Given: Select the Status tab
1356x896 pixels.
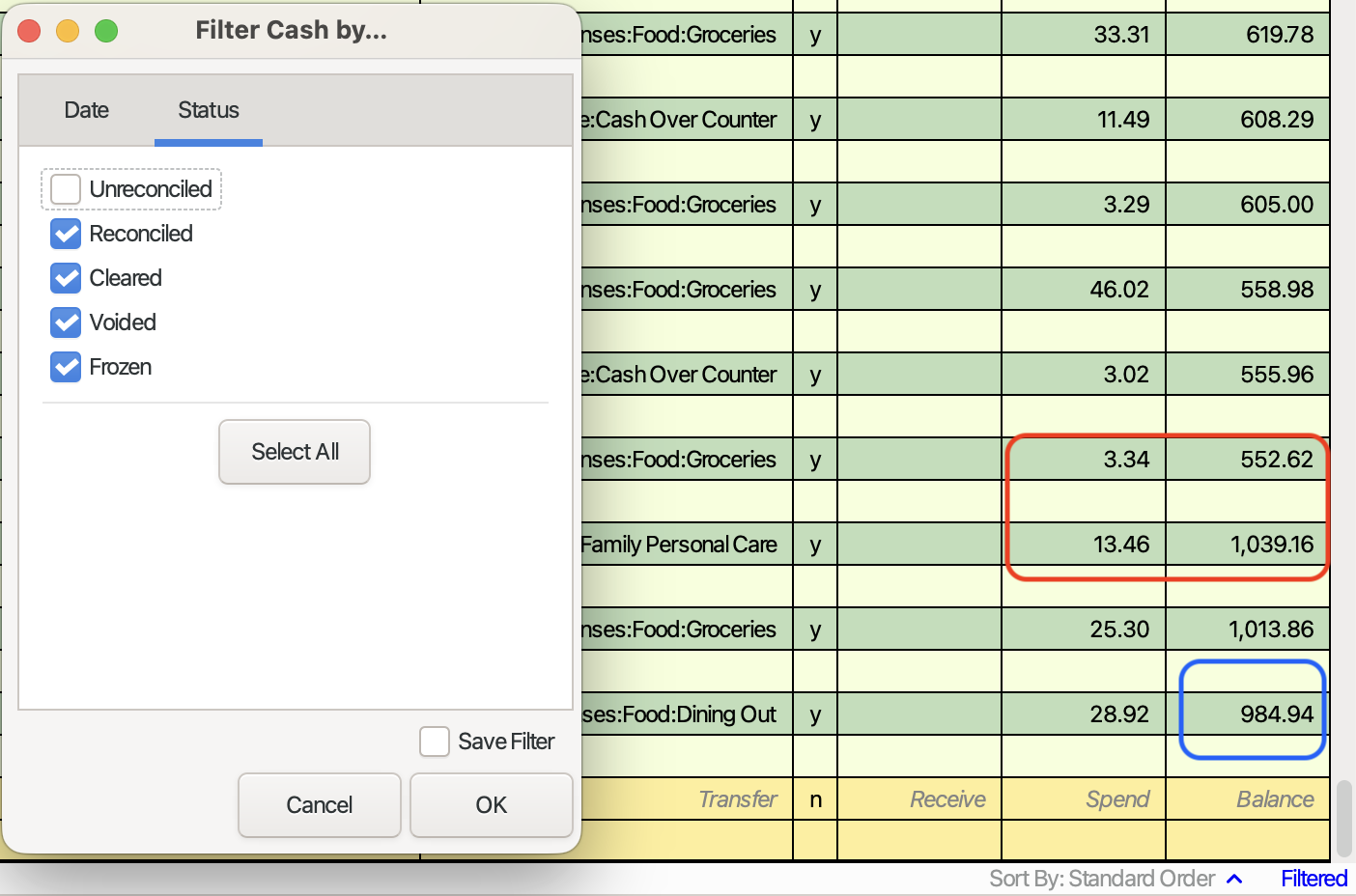Looking at the screenshot, I should 208,110.
